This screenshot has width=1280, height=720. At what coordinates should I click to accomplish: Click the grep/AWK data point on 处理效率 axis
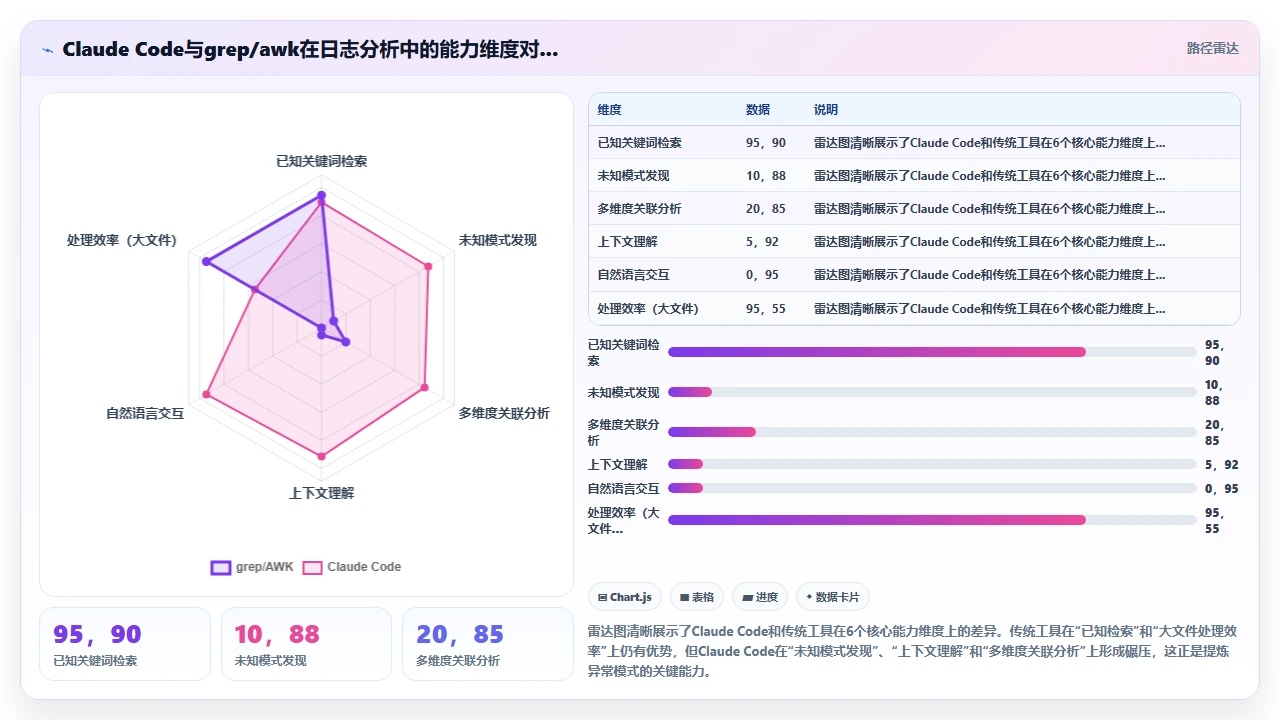tap(206, 261)
